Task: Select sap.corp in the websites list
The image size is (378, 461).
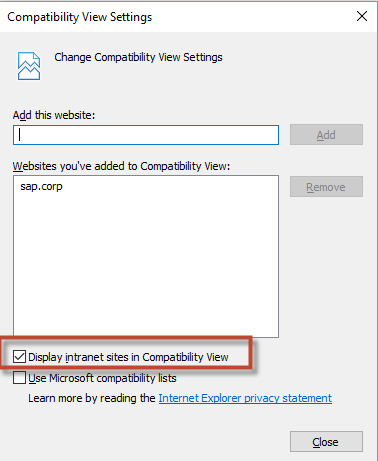Action: (x=41, y=186)
